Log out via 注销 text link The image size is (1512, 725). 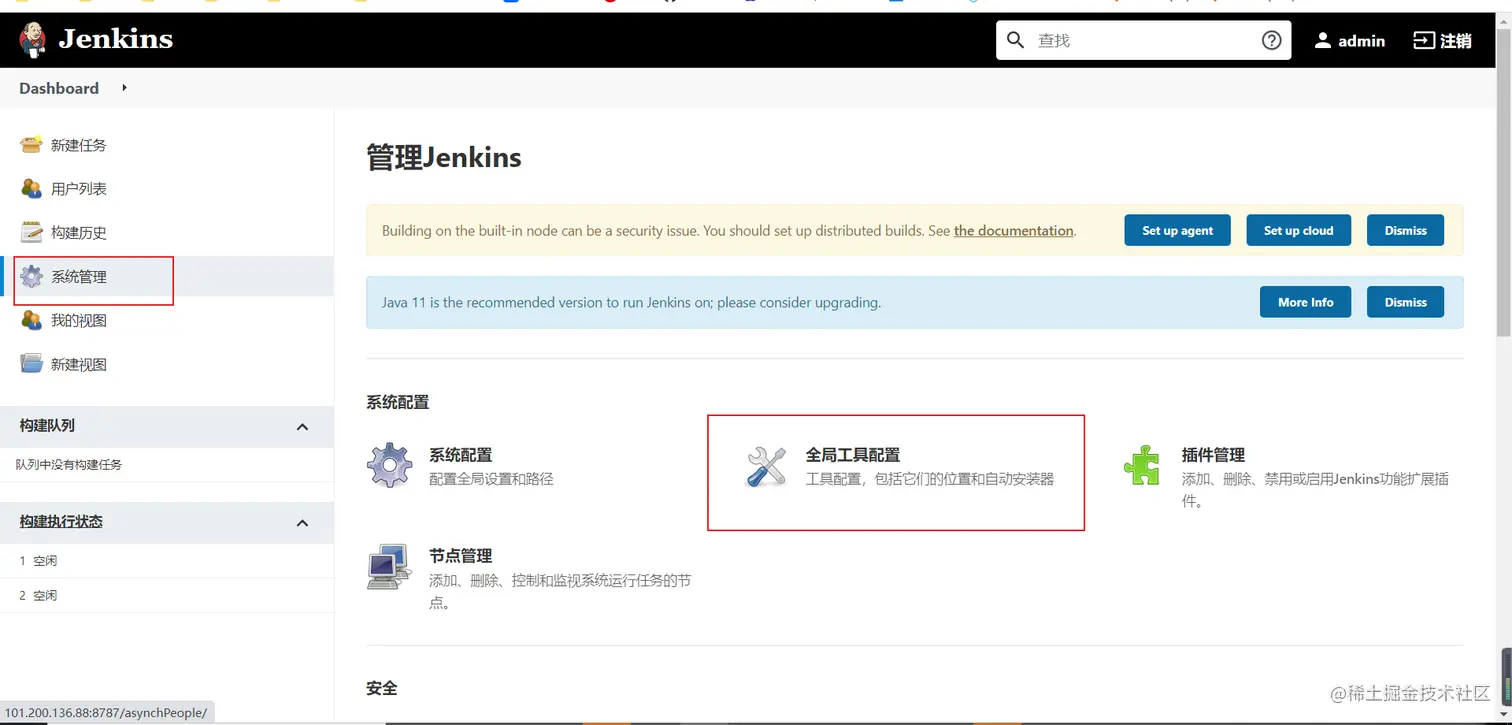coord(1455,40)
